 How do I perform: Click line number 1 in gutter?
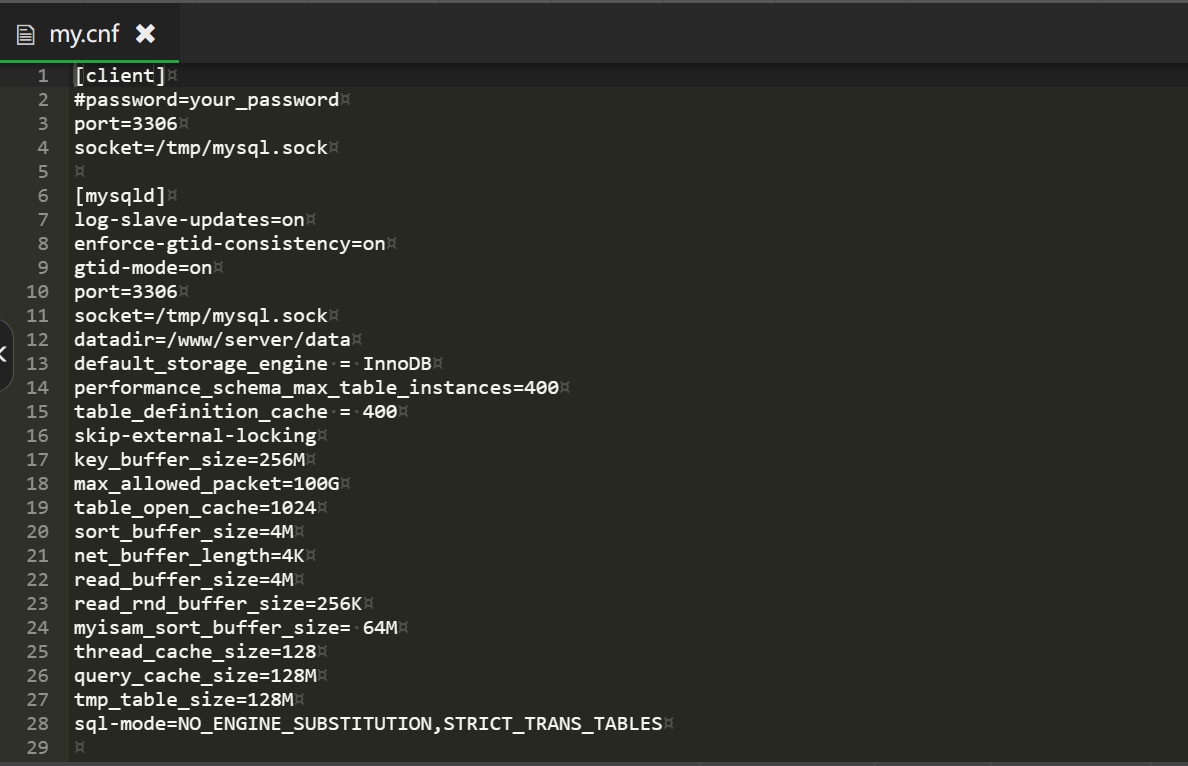pyautogui.click(x=43, y=76)
